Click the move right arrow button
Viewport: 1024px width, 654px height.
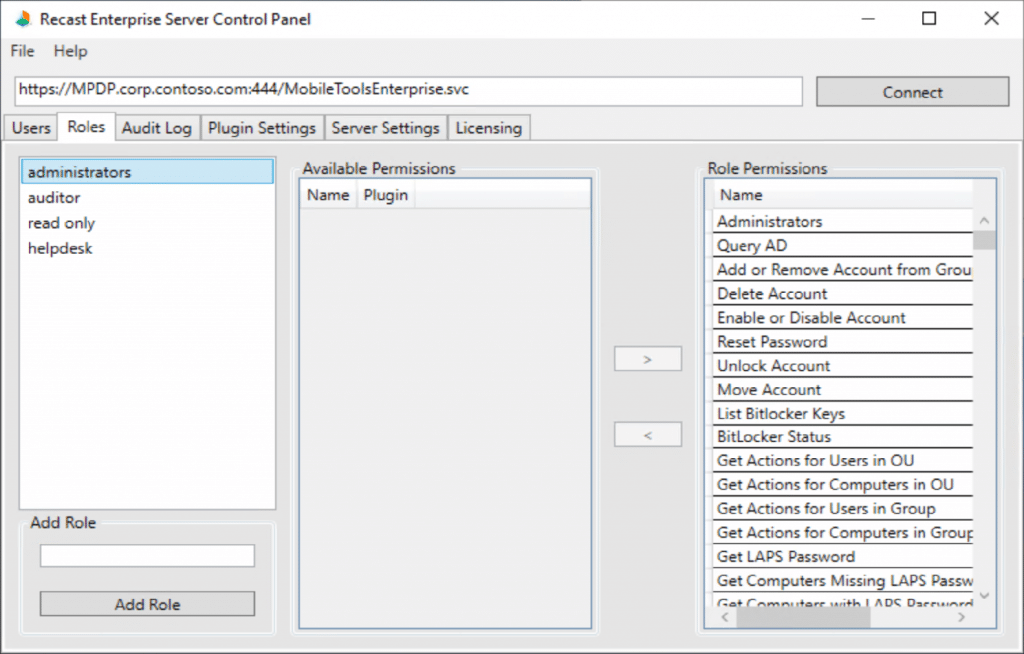pyautogui.click(x=648, y=359)
